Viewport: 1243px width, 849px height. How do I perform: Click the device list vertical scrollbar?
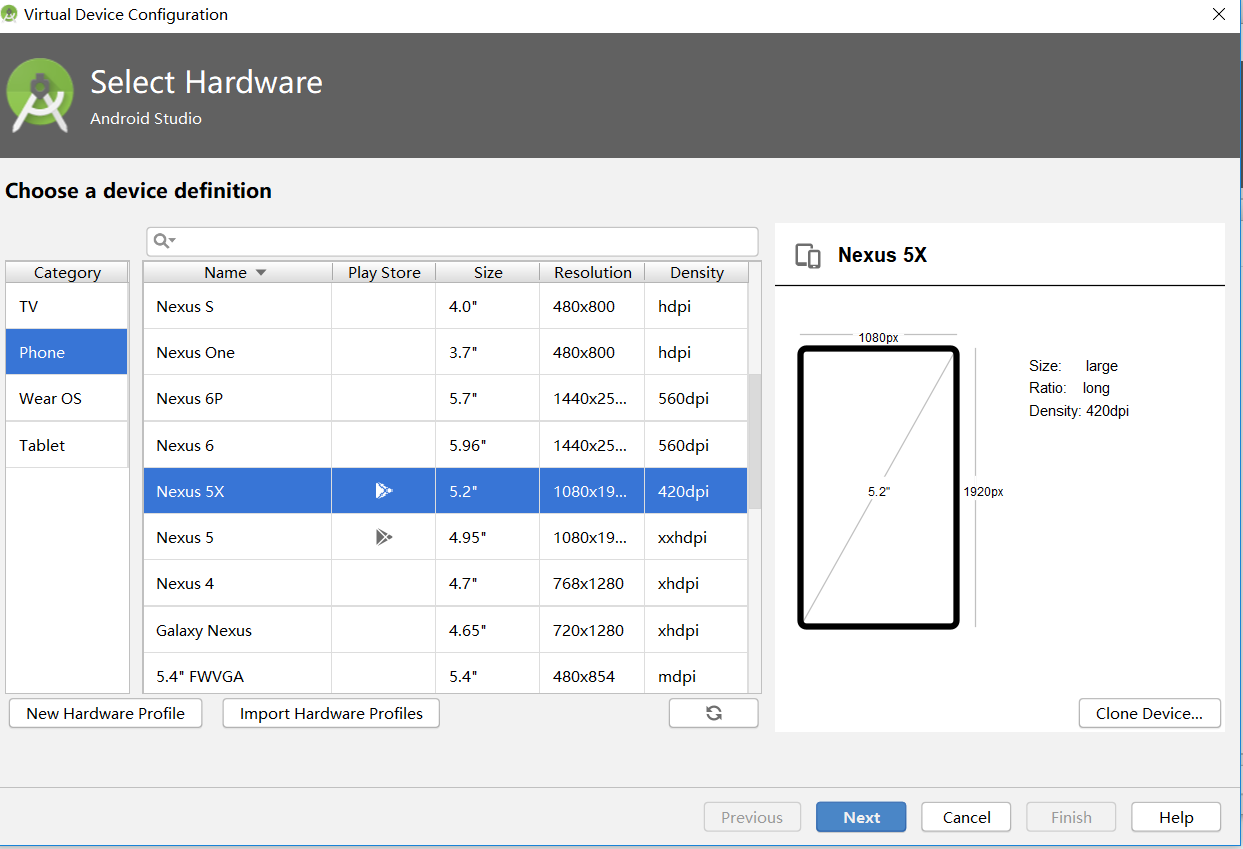(755, 440)
